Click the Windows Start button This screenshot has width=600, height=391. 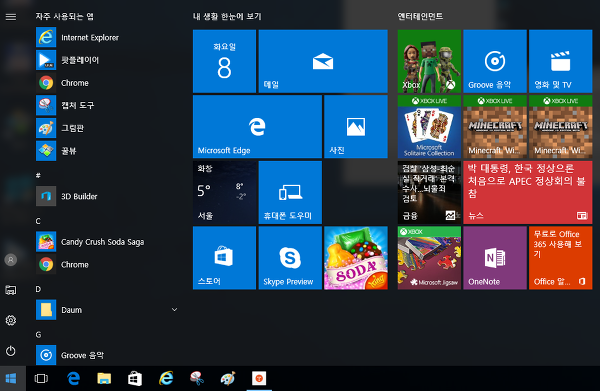coord(11,378)
